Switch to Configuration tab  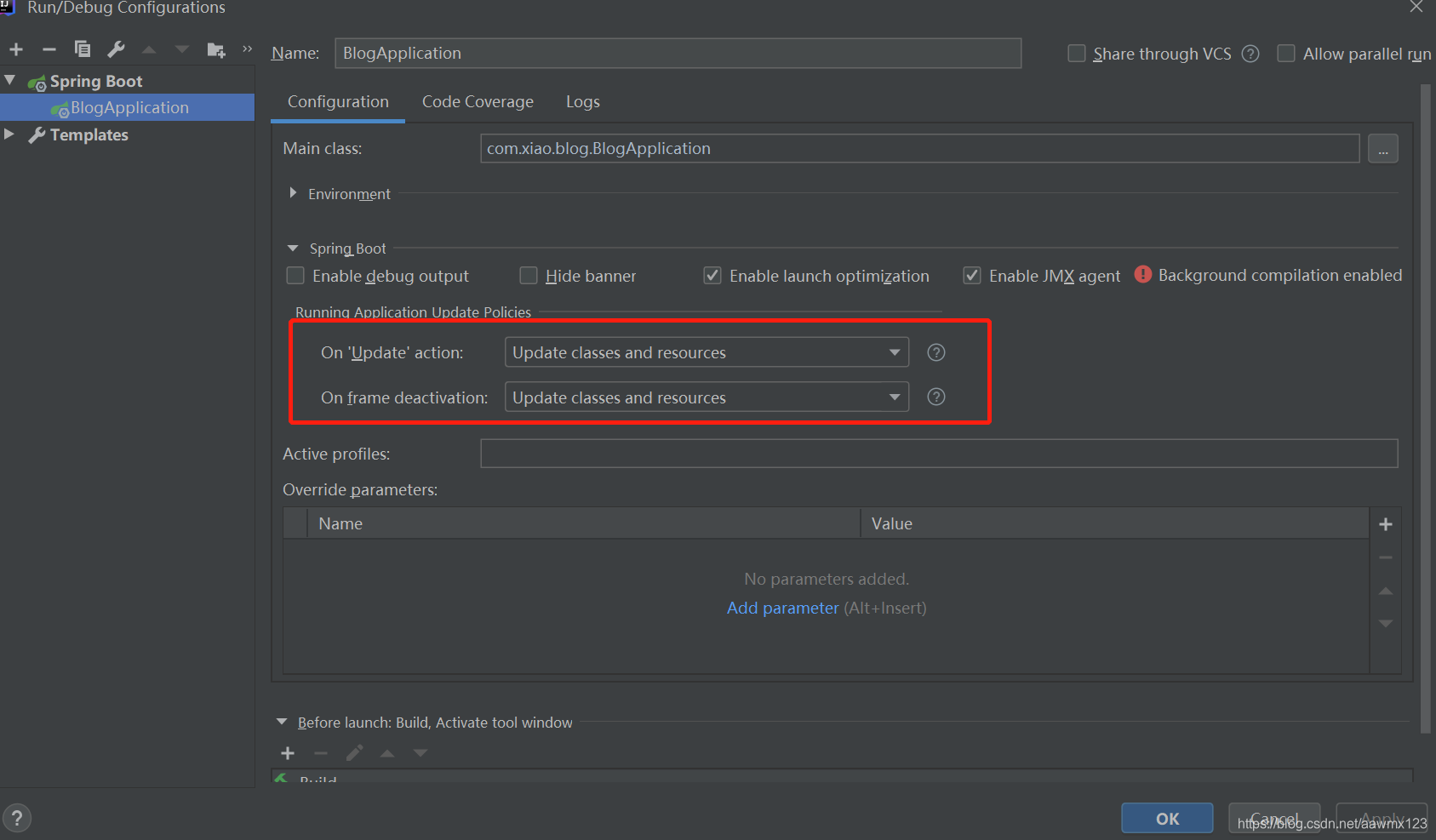pos(338,102)
